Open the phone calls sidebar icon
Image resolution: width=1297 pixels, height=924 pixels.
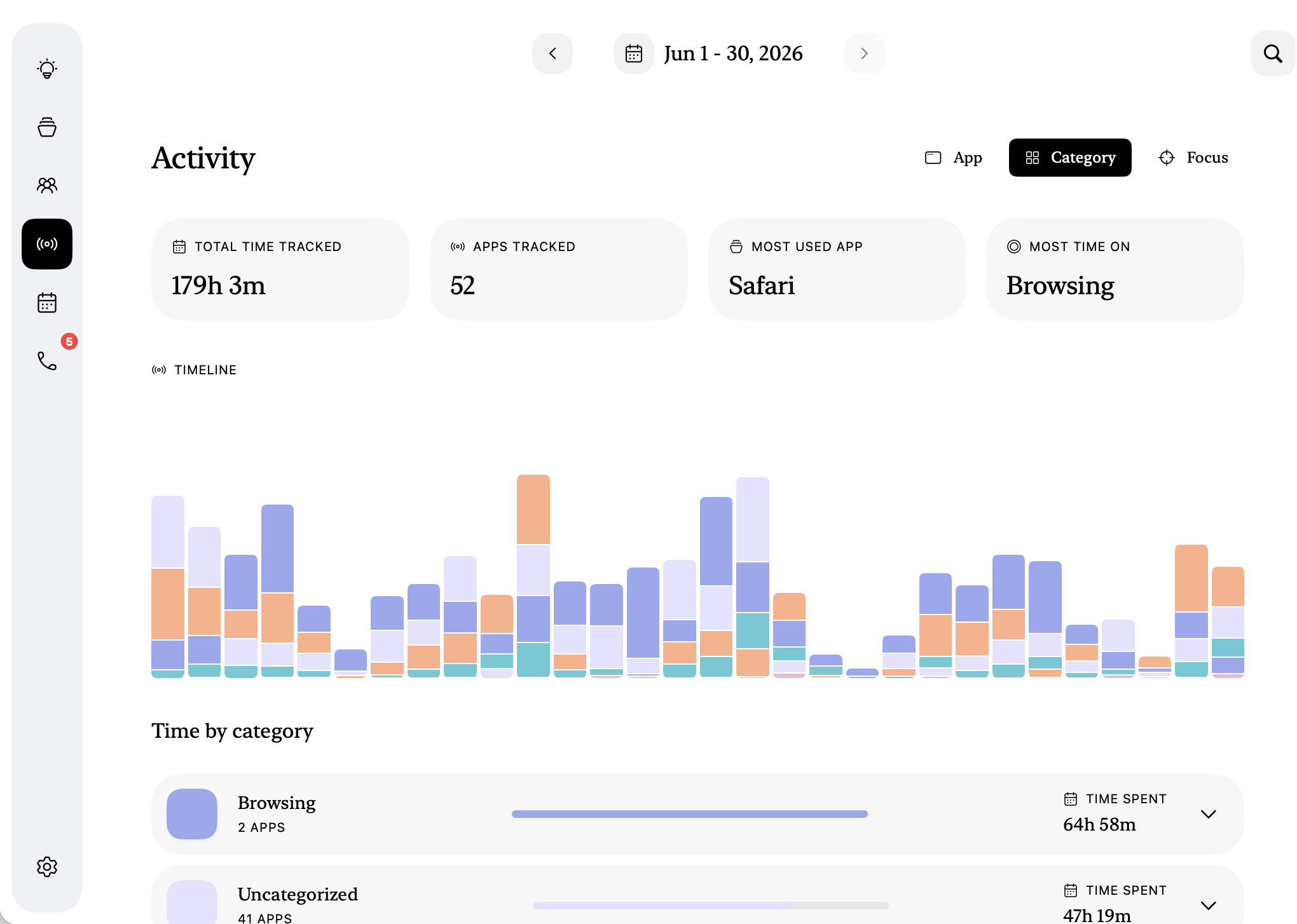pos(47,361)
